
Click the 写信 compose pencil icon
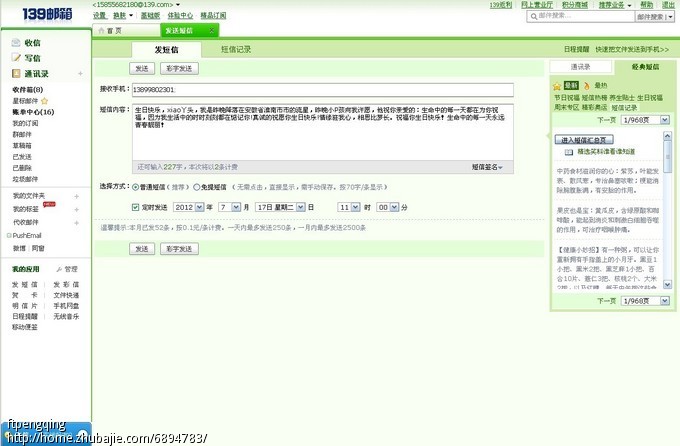(16, 58)
